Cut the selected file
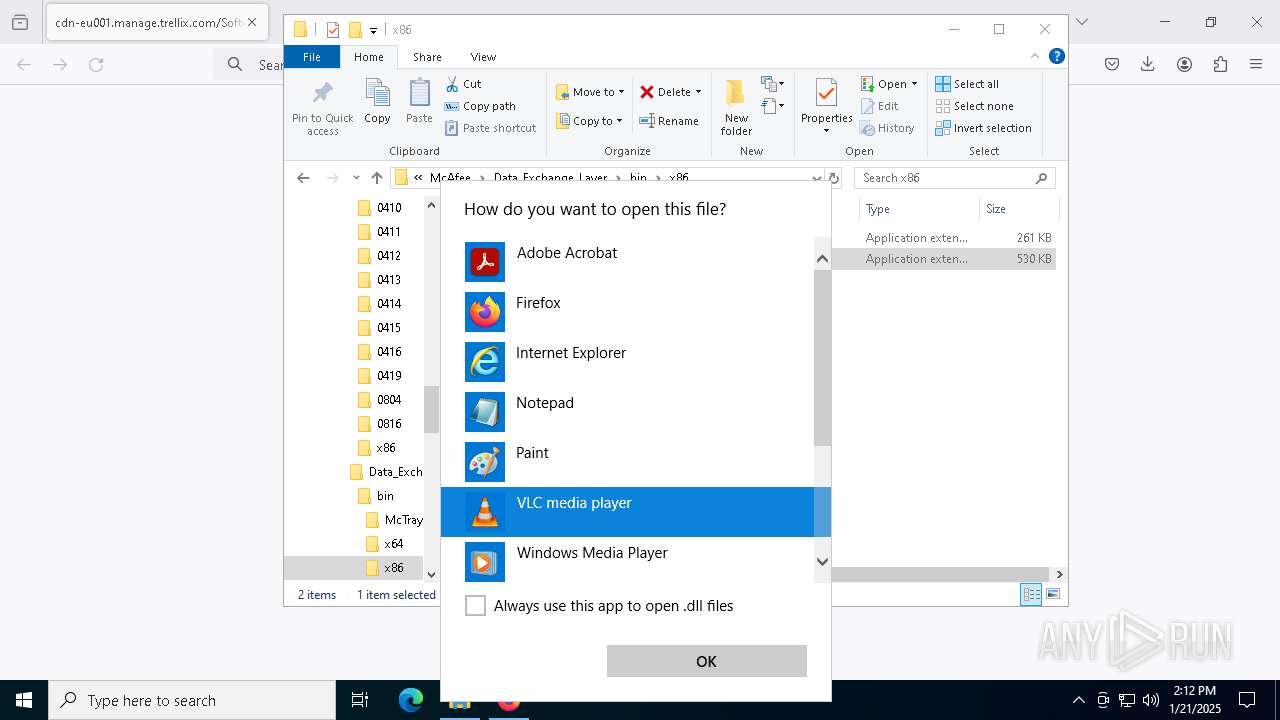This screenshot has height=720, width=1280. coord(463,84)
